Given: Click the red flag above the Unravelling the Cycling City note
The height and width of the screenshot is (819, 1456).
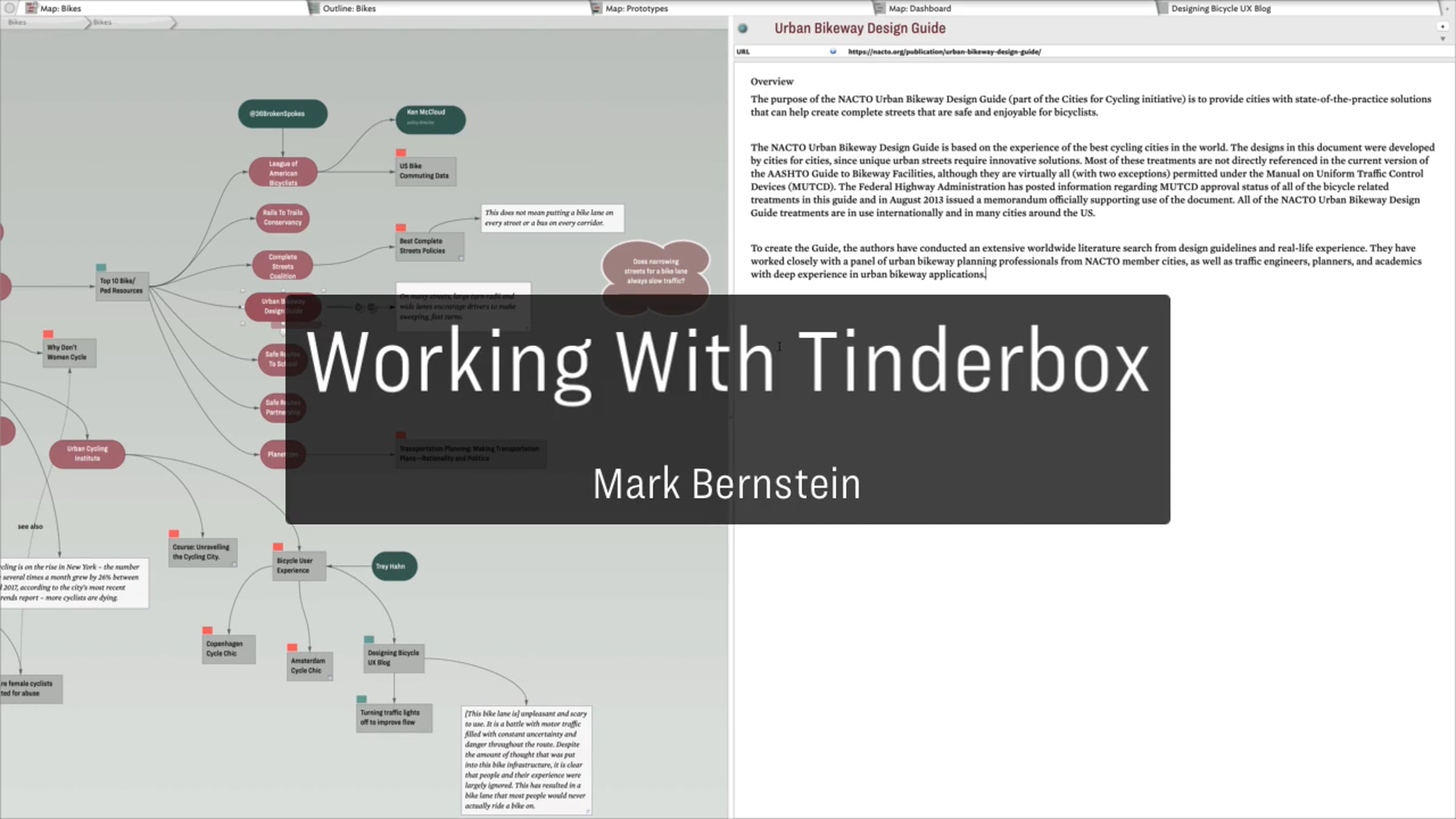Looking at the screenshot, I should pos(174,534).
